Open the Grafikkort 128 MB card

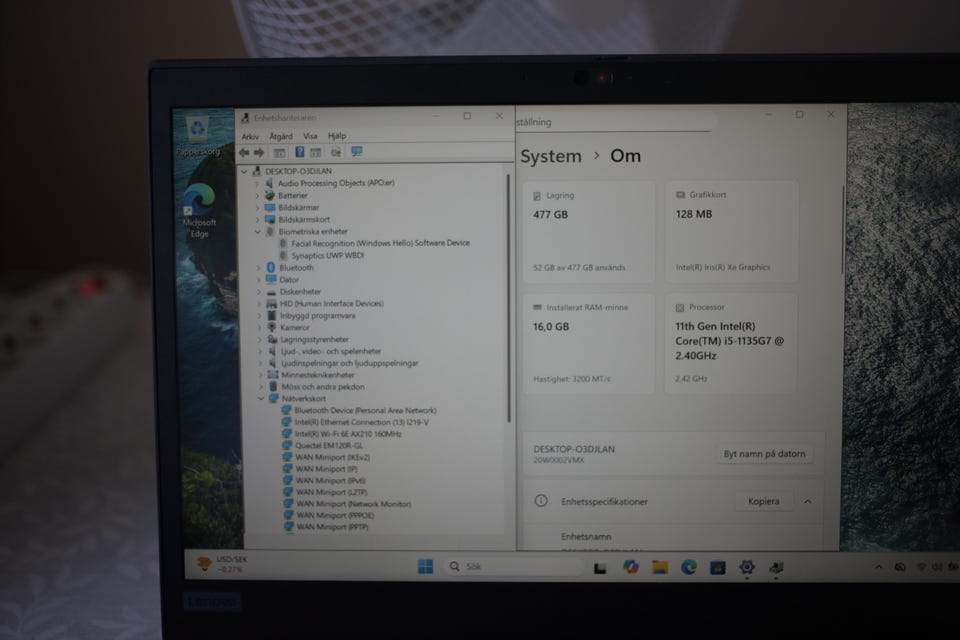[732, 232]
